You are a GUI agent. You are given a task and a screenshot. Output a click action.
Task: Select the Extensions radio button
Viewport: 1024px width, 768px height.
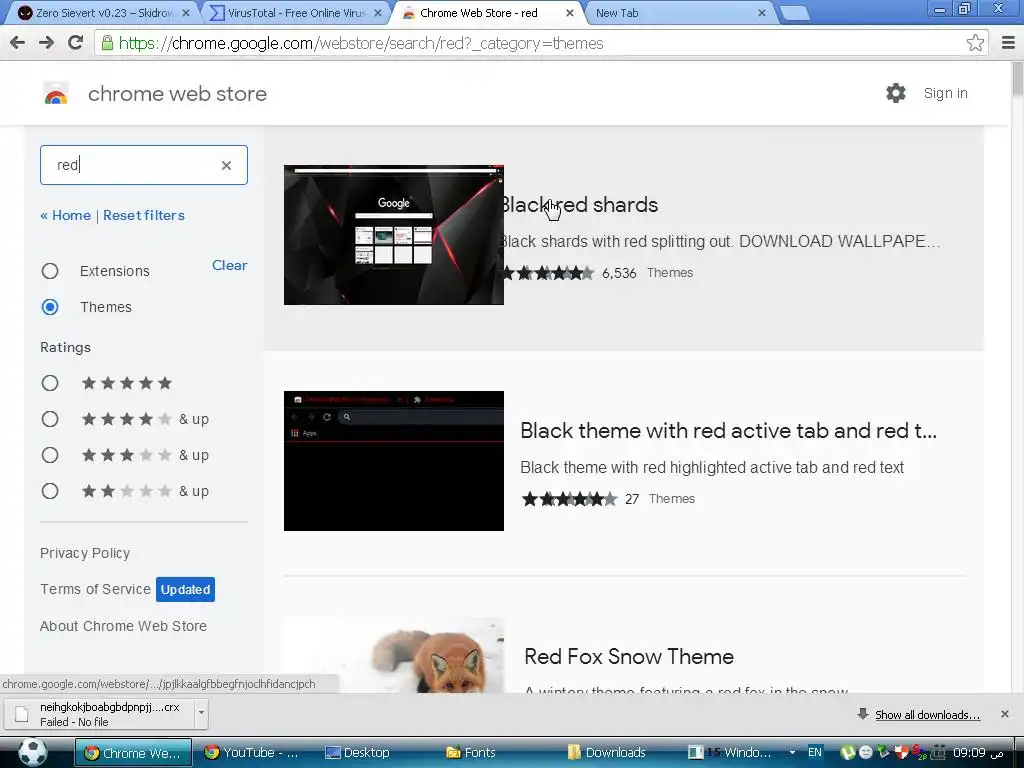(50, 271)
